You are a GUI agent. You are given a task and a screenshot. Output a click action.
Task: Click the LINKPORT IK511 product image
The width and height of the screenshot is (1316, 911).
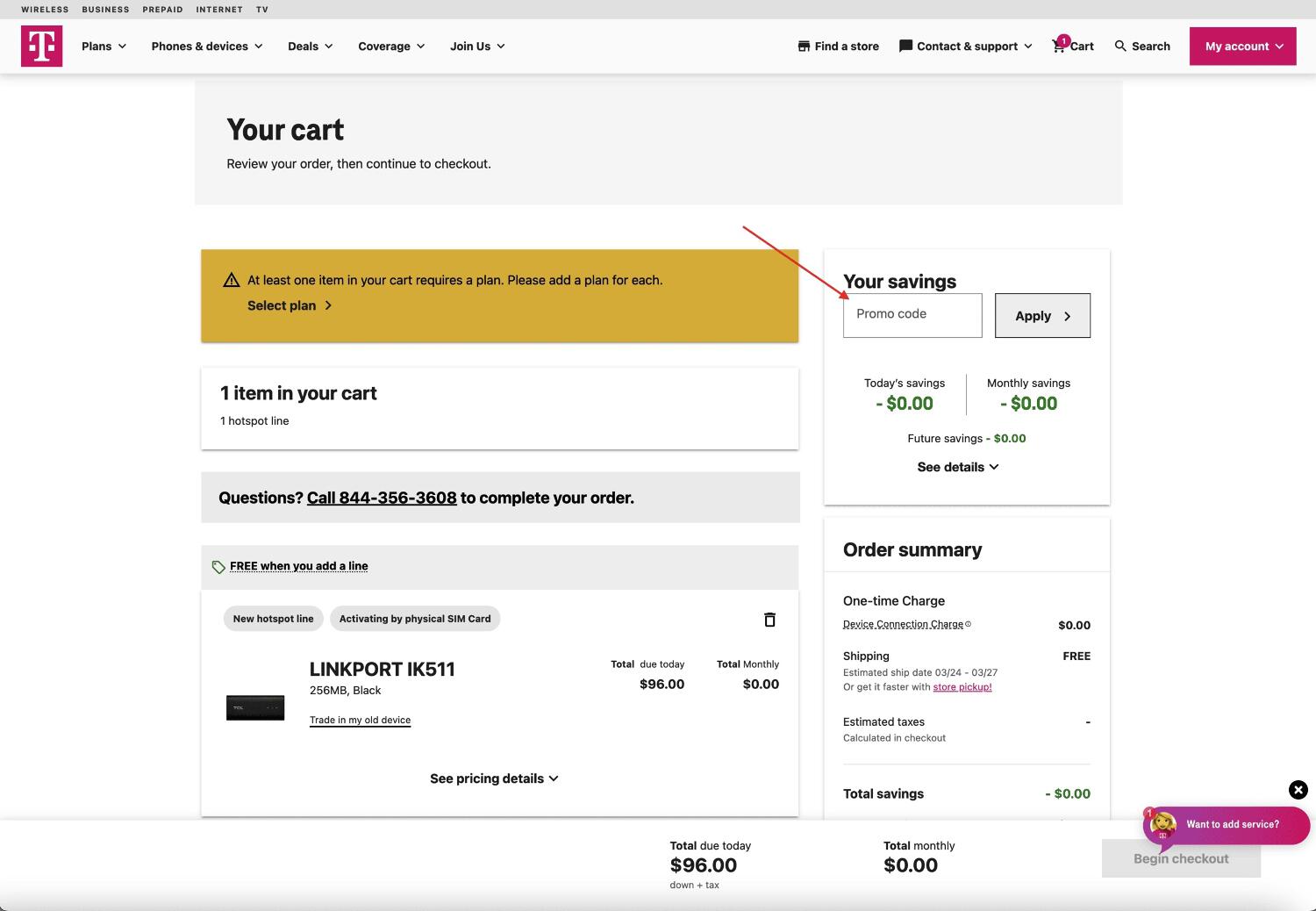point(255,707)
